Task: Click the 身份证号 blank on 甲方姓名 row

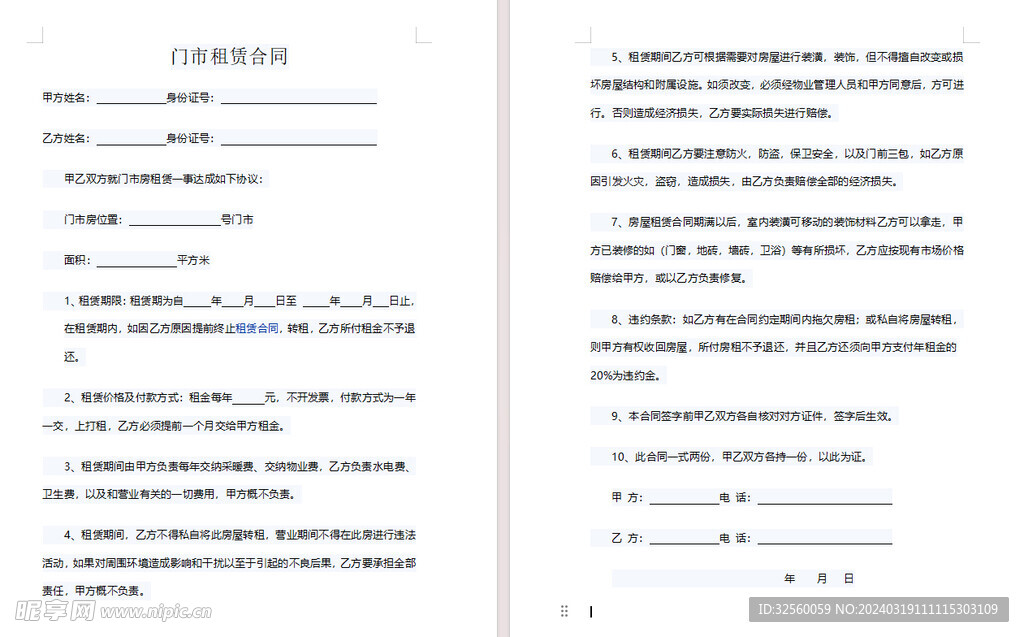Action: pyautogui.click(x=298, y=98)
